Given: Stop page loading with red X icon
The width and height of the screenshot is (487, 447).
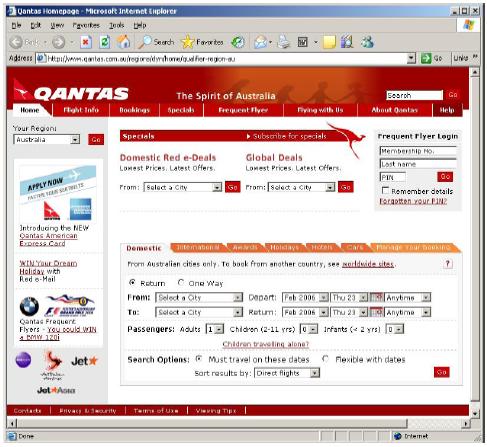Looking at the screenshot, I should pyautogui.click(x=86, y=42).
